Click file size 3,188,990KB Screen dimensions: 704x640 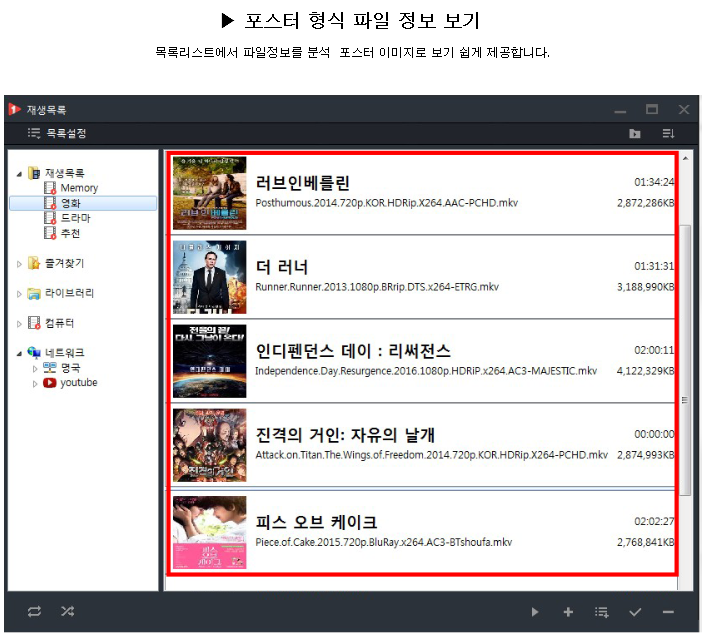(646, 287)
